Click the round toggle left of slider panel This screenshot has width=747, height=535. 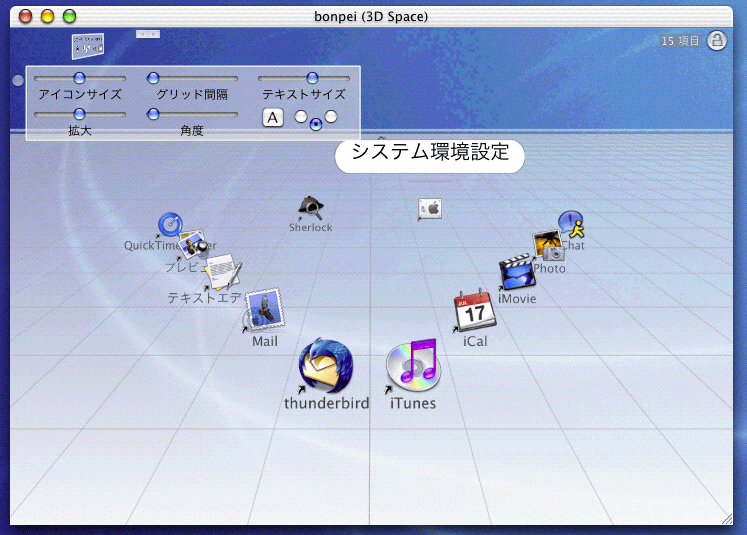coord(18,80)
